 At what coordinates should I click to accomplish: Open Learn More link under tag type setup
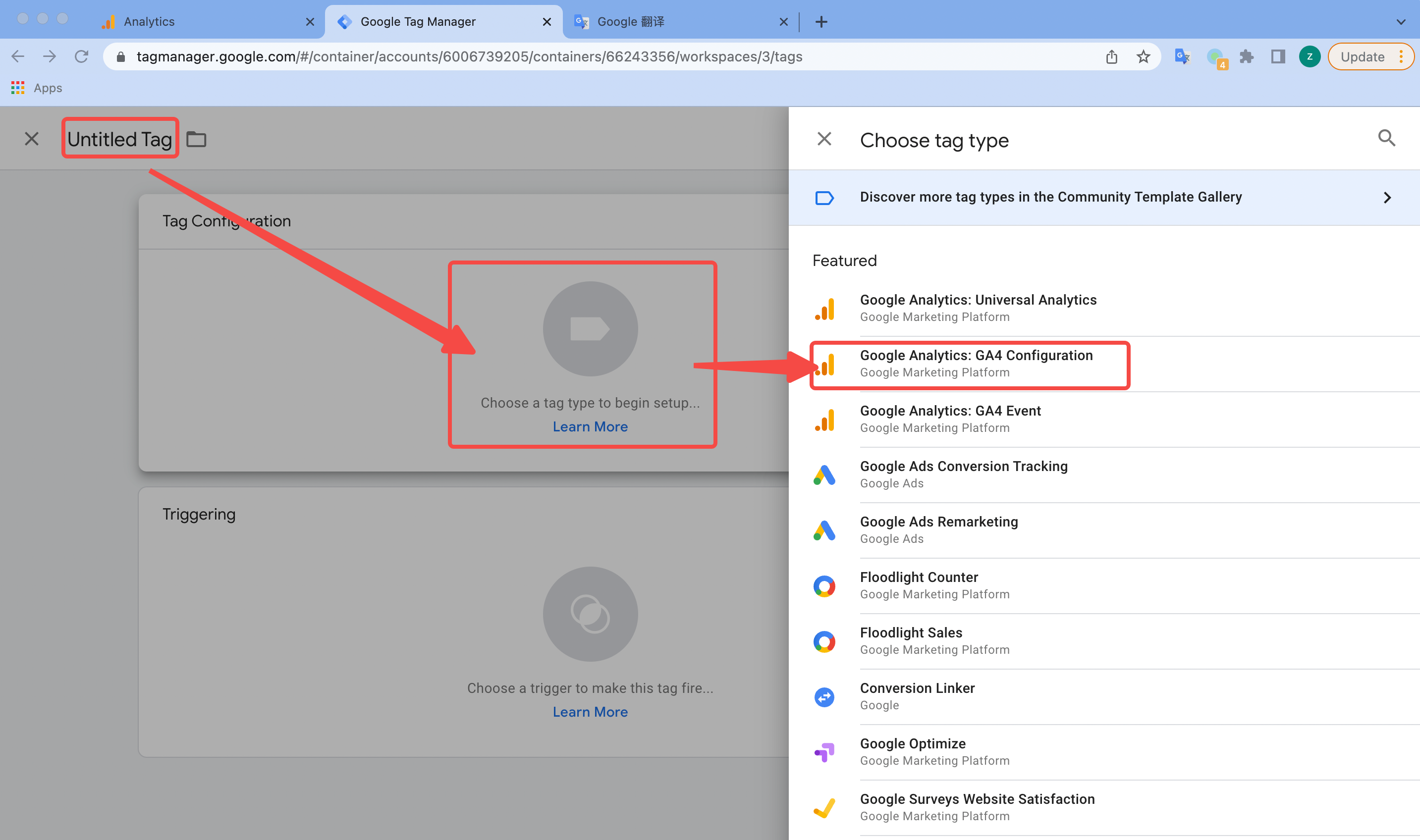point(590,426)
